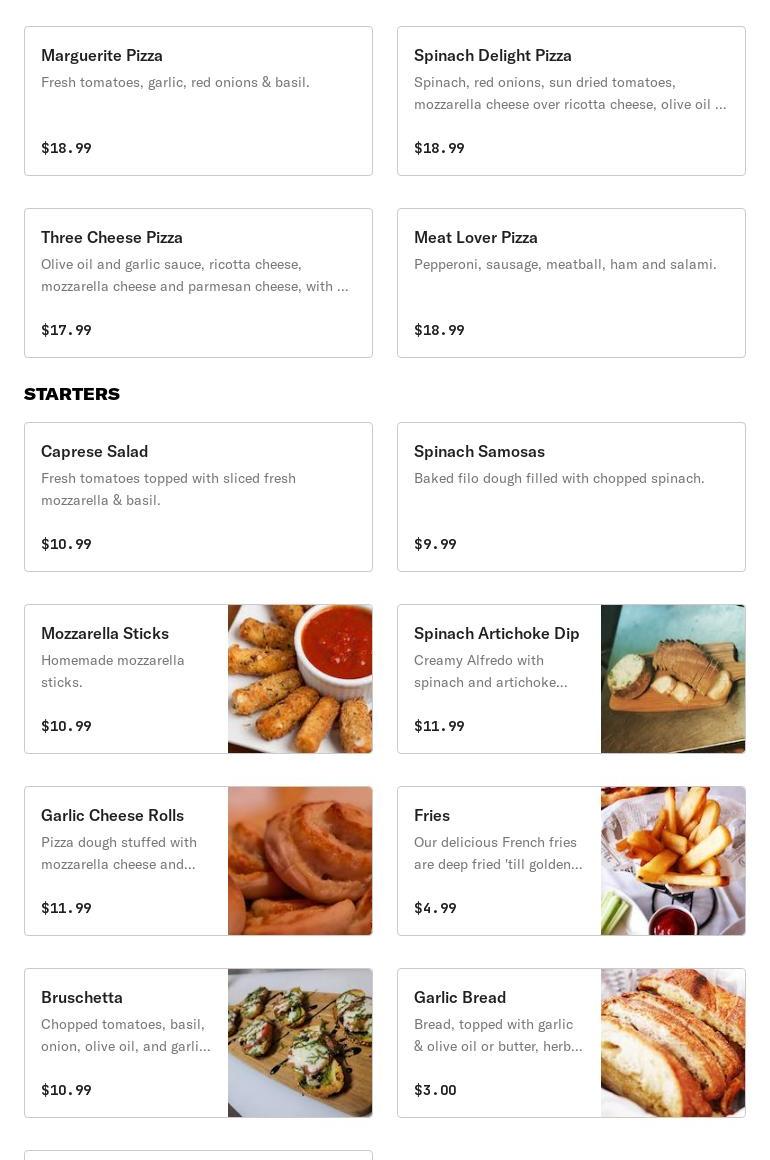View the Spinach Artichoke Dip photo
The width and height of the screenshot is (770, 1160).
point(673,679)
